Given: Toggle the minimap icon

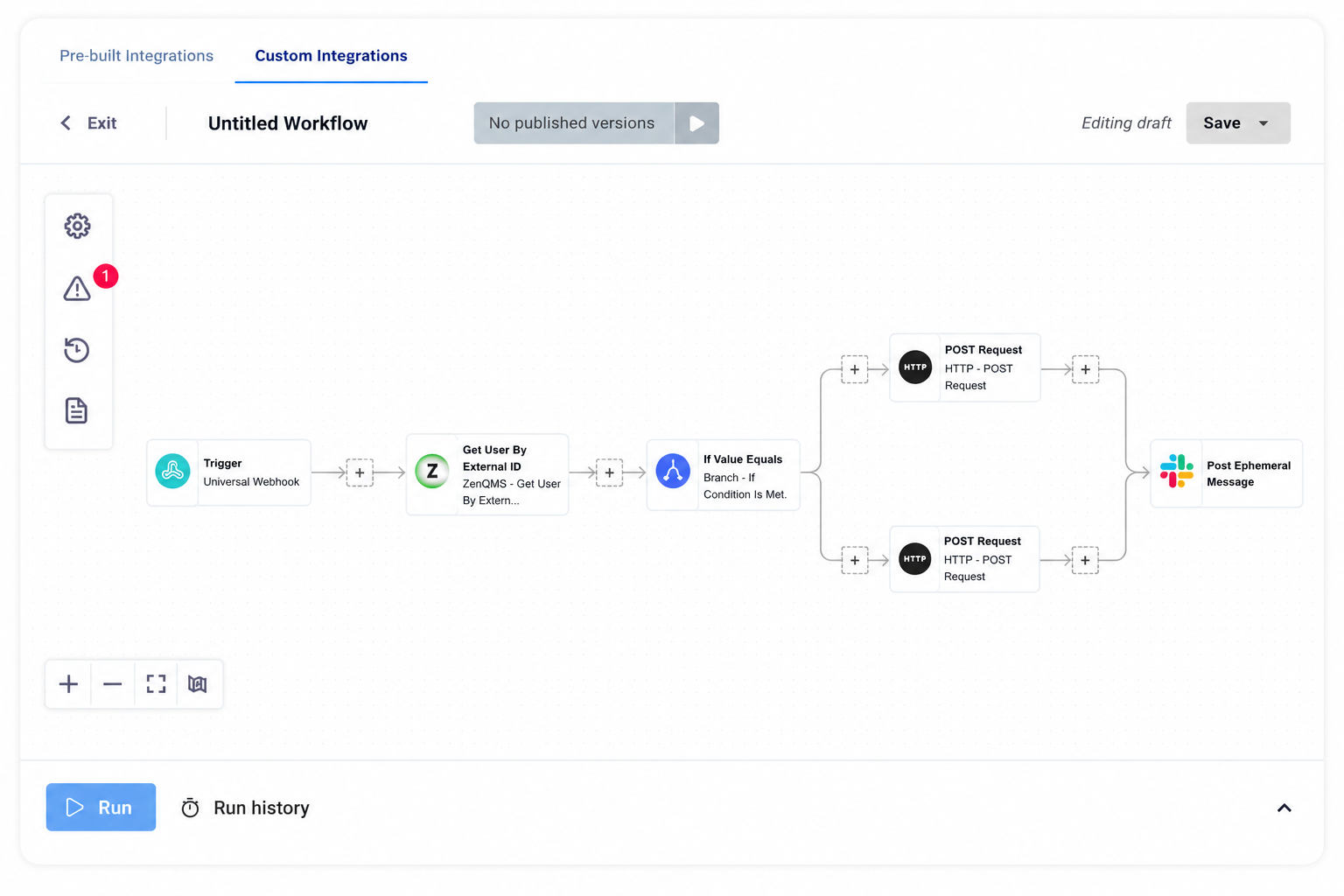Looking at the screenshot, I should click(x=198, y=684).
